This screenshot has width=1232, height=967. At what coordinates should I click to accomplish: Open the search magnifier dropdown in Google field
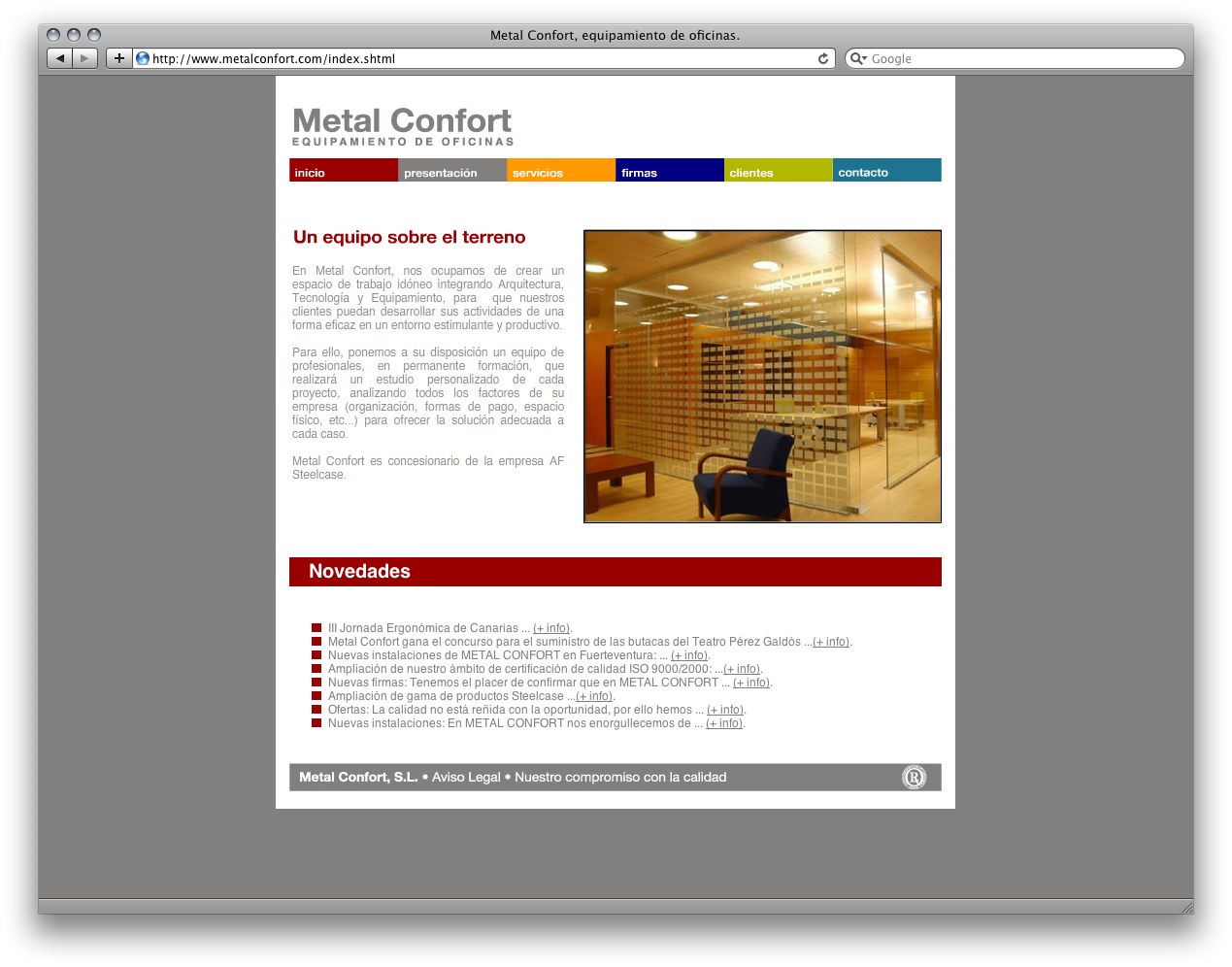[x=858, y=58]
